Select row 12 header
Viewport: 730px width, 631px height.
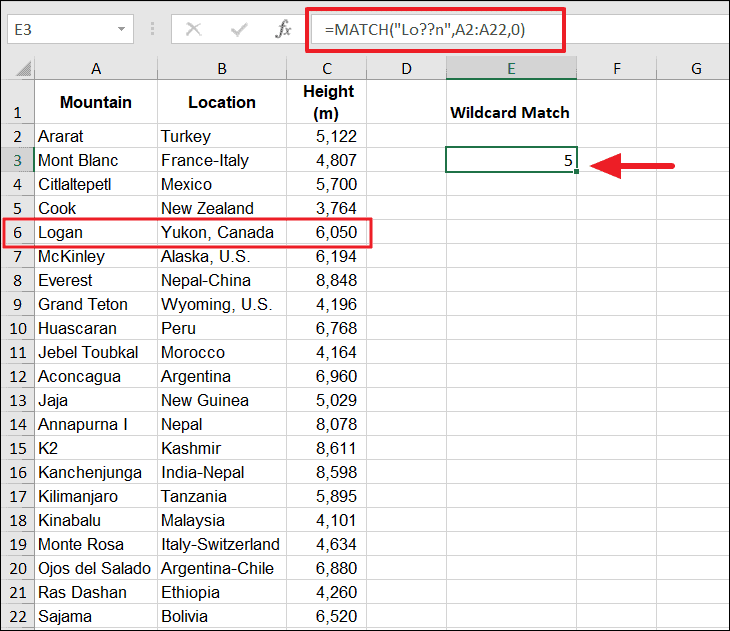tap(17, 376)
